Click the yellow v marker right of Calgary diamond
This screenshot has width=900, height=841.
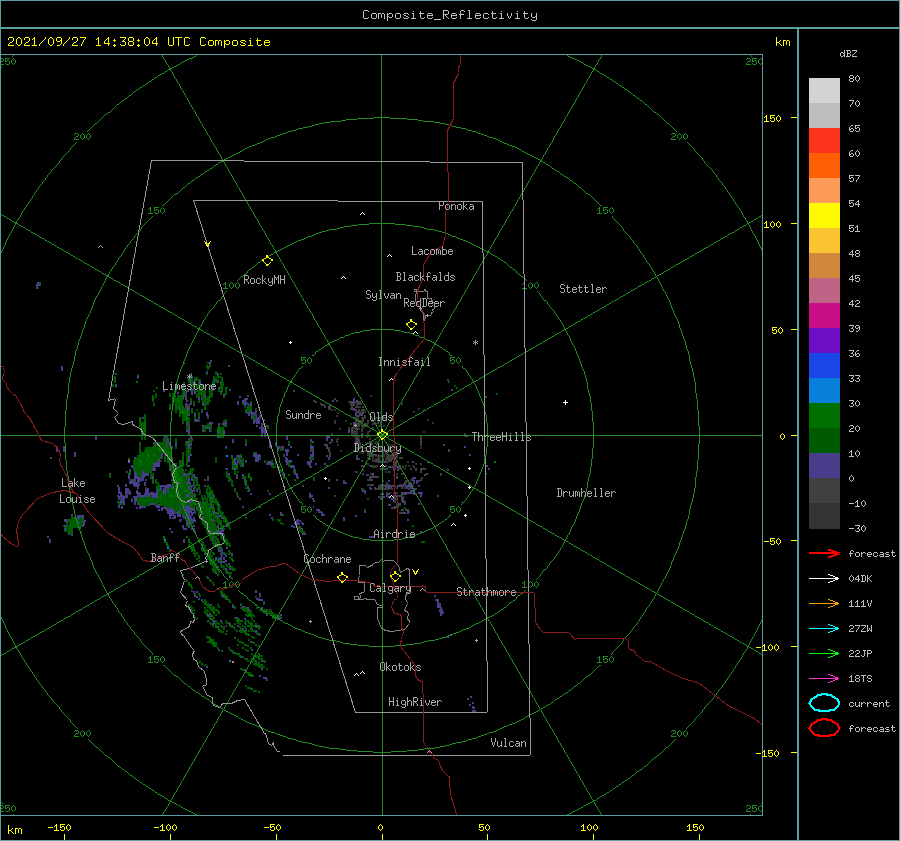(x=416, y=572)
